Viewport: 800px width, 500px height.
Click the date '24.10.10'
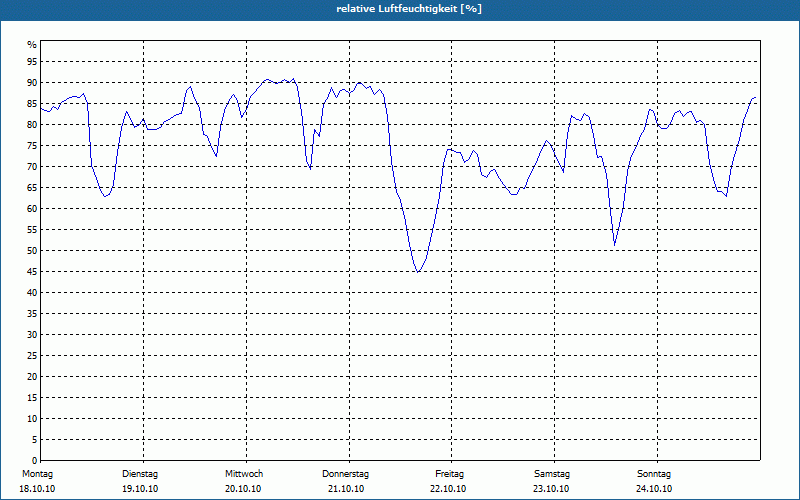click(654, 489)
